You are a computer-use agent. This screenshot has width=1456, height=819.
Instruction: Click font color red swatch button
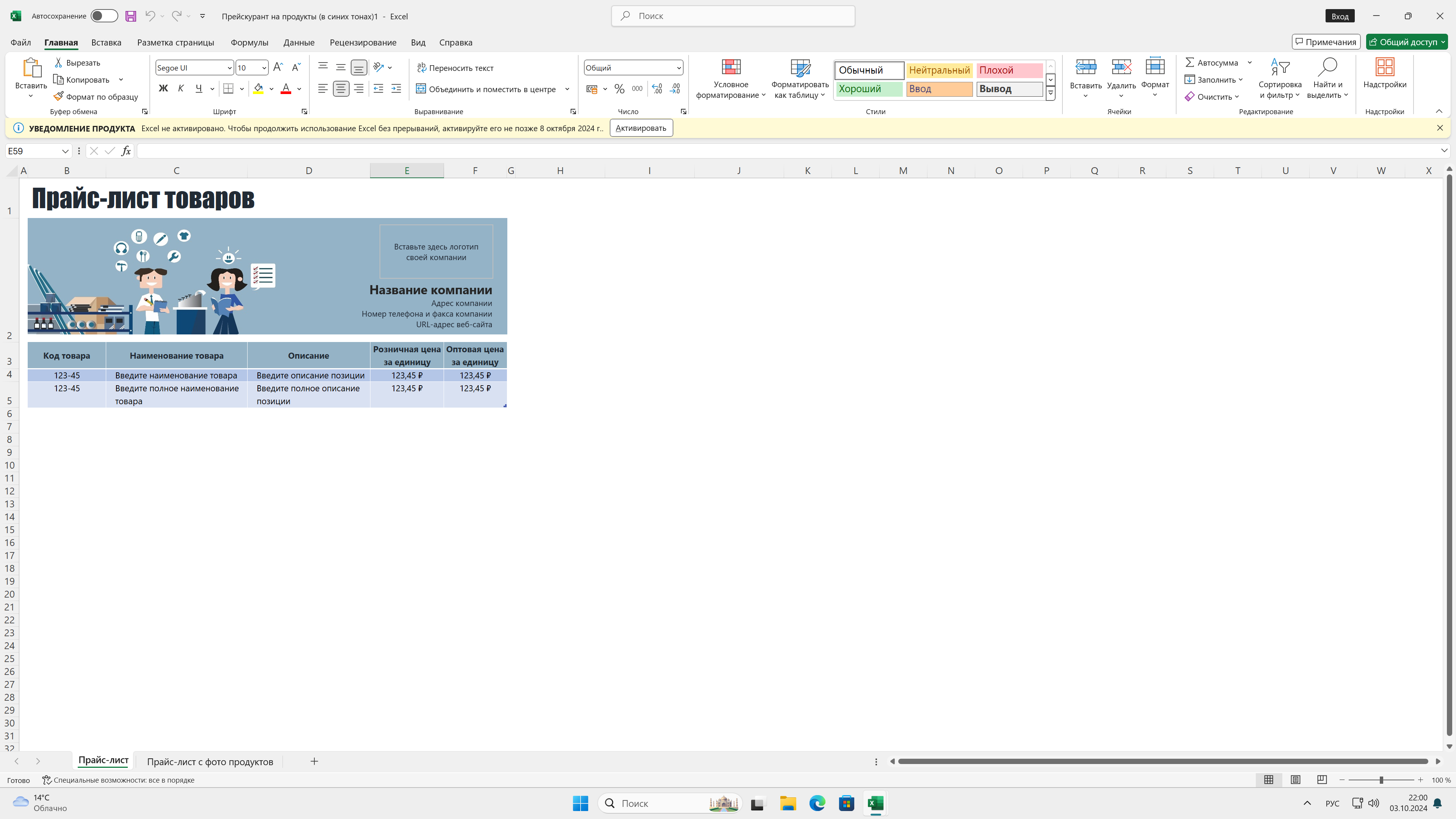286,89
